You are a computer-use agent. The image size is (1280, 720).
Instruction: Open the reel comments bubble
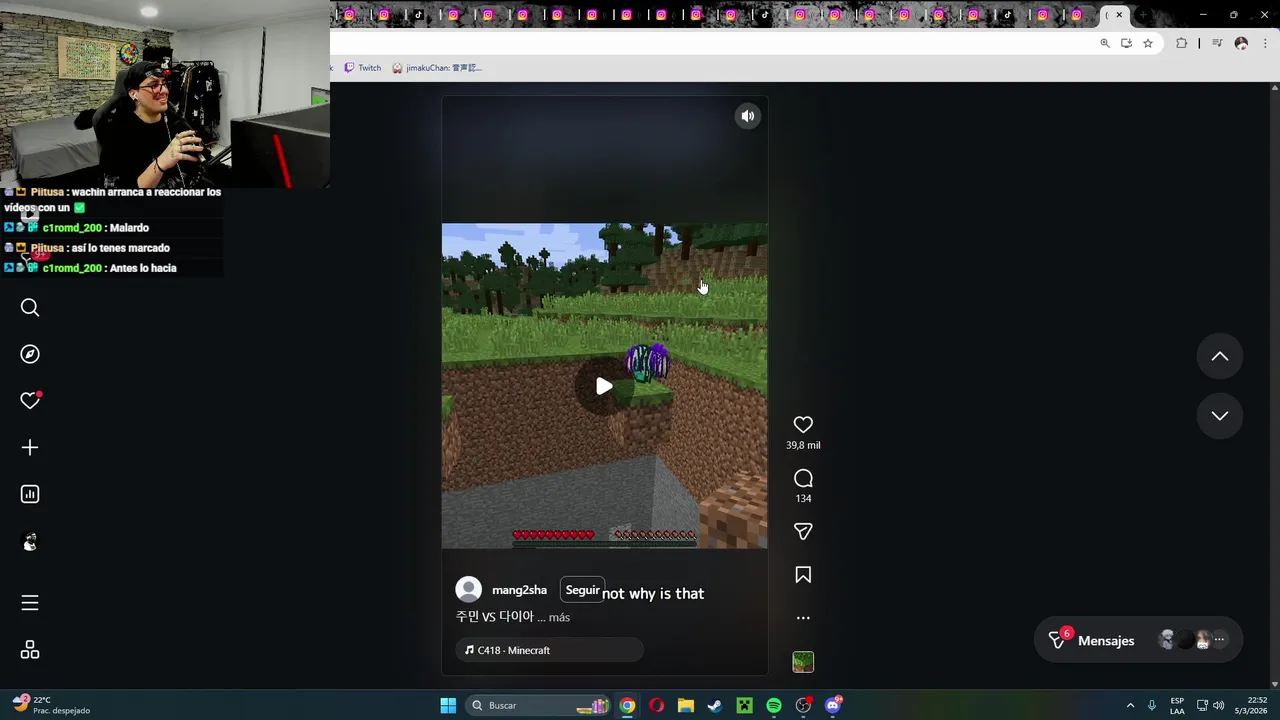pyautogui.click(x=803, y=478)
